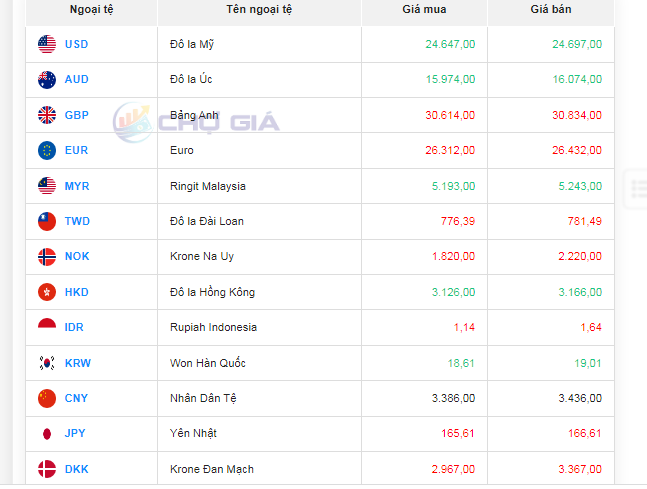This screenshot has height=489, width=647.
Task: Click the JPY Japan flag icon
Action: pos(47,433)
